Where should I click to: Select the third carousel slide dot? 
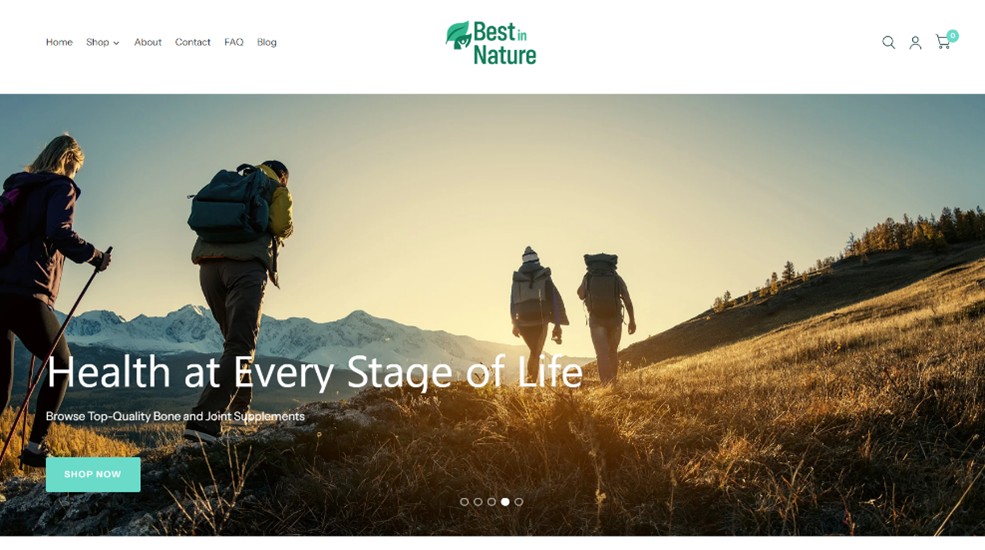pyautogui.click(x=491, y=502)
